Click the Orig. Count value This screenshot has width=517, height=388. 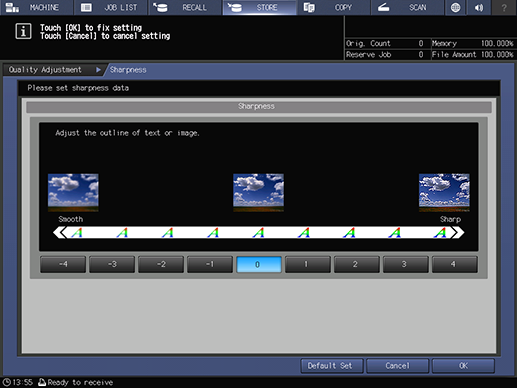pos(421,43)
